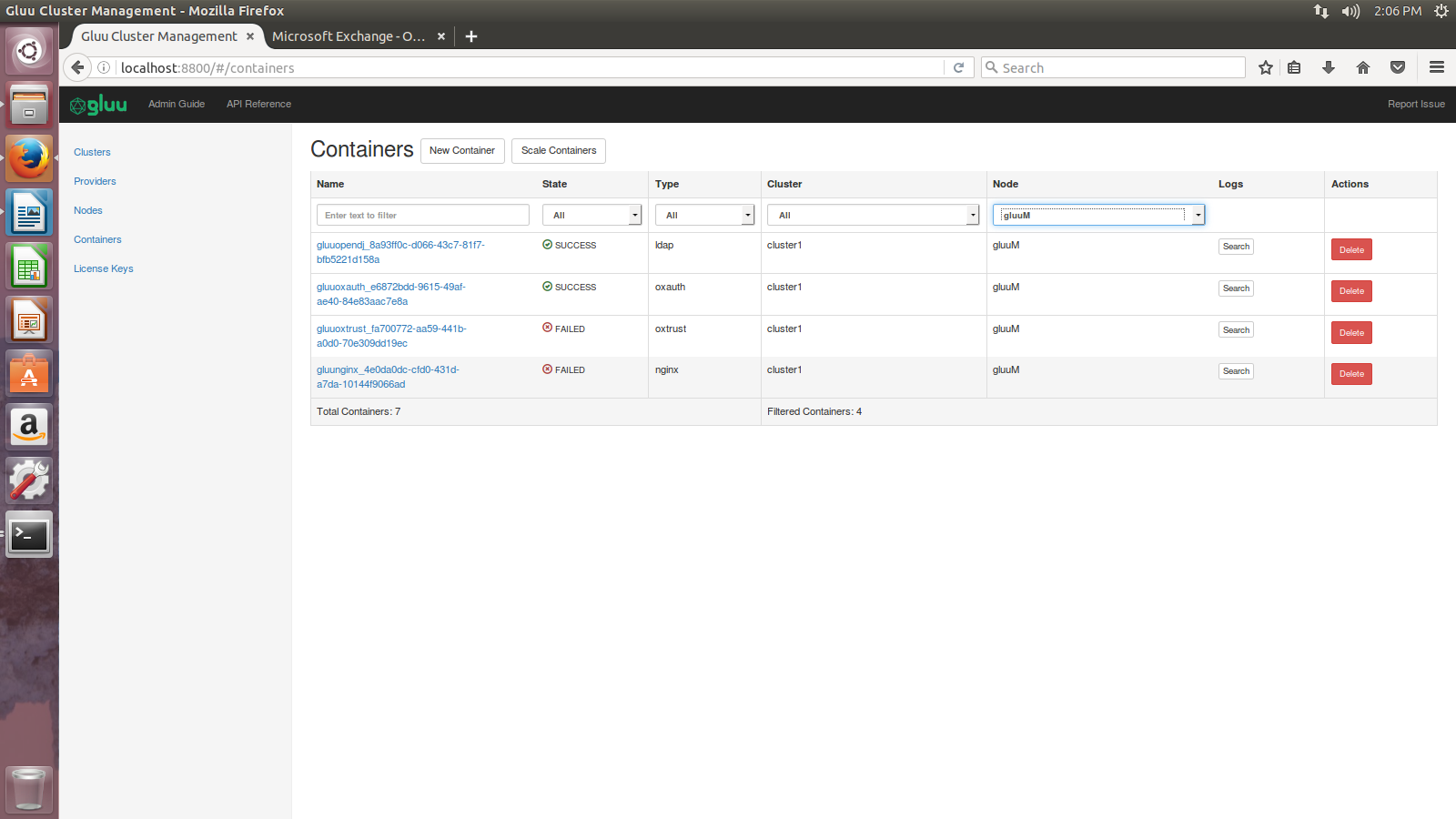Navigate to Containers in sidebar
Image resolution: width=1456 pixels, height=819 pixels.
click(x=97, y=239)
